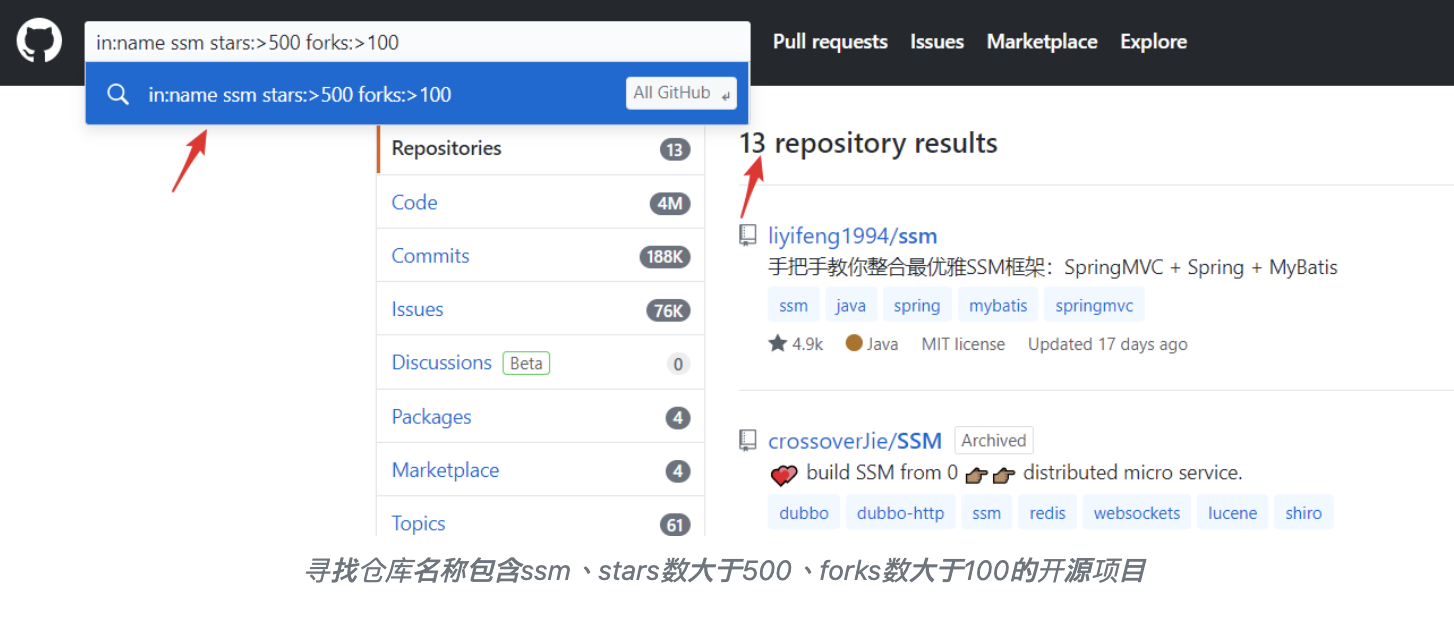Click the Archived label
Viewport: 1454px width, 626px height.
(994, 440)
